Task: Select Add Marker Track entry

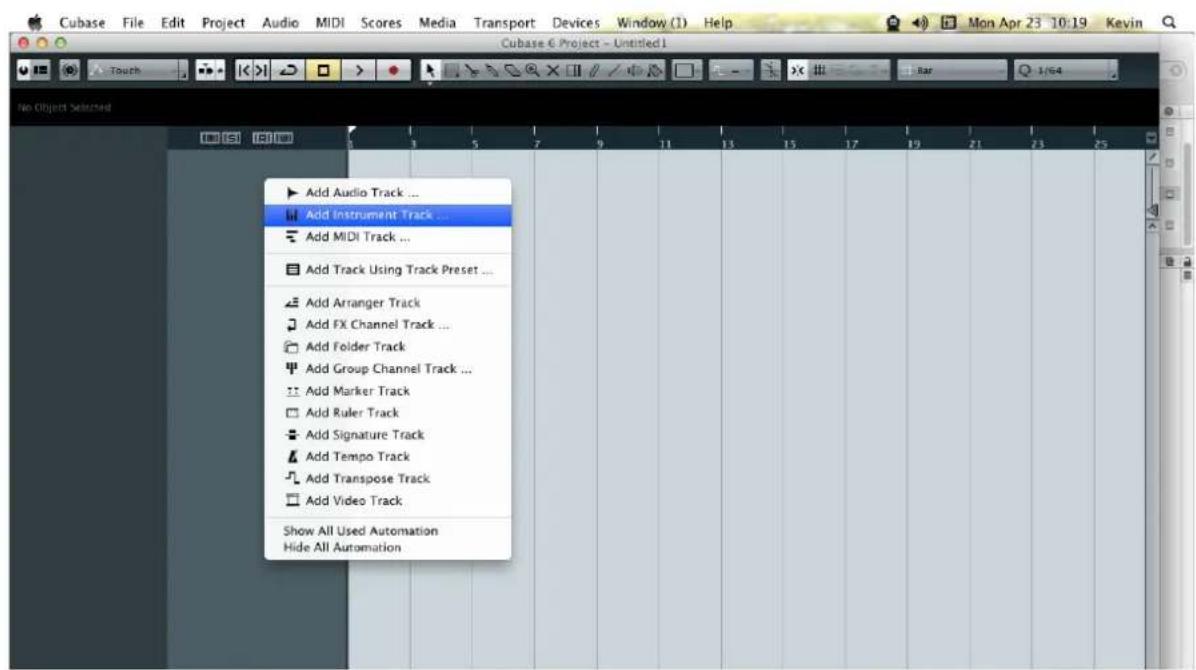Action: point(387,391)
